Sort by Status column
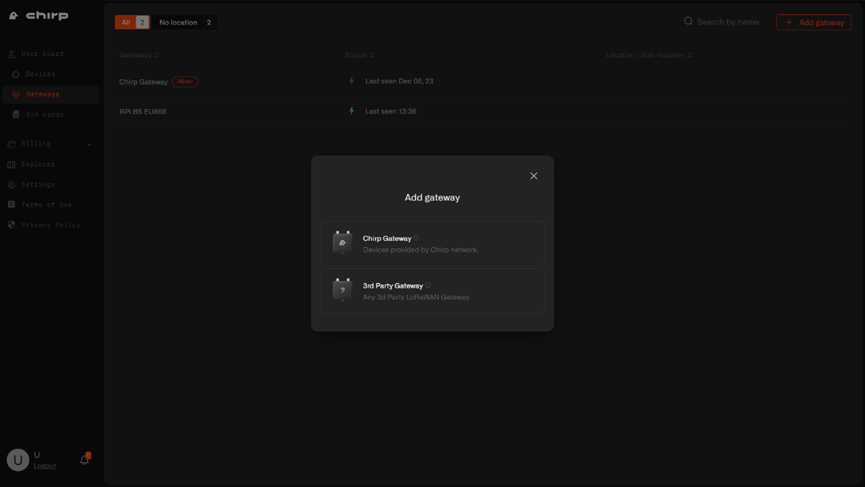 pyautogui.click(x=360, y=55)
